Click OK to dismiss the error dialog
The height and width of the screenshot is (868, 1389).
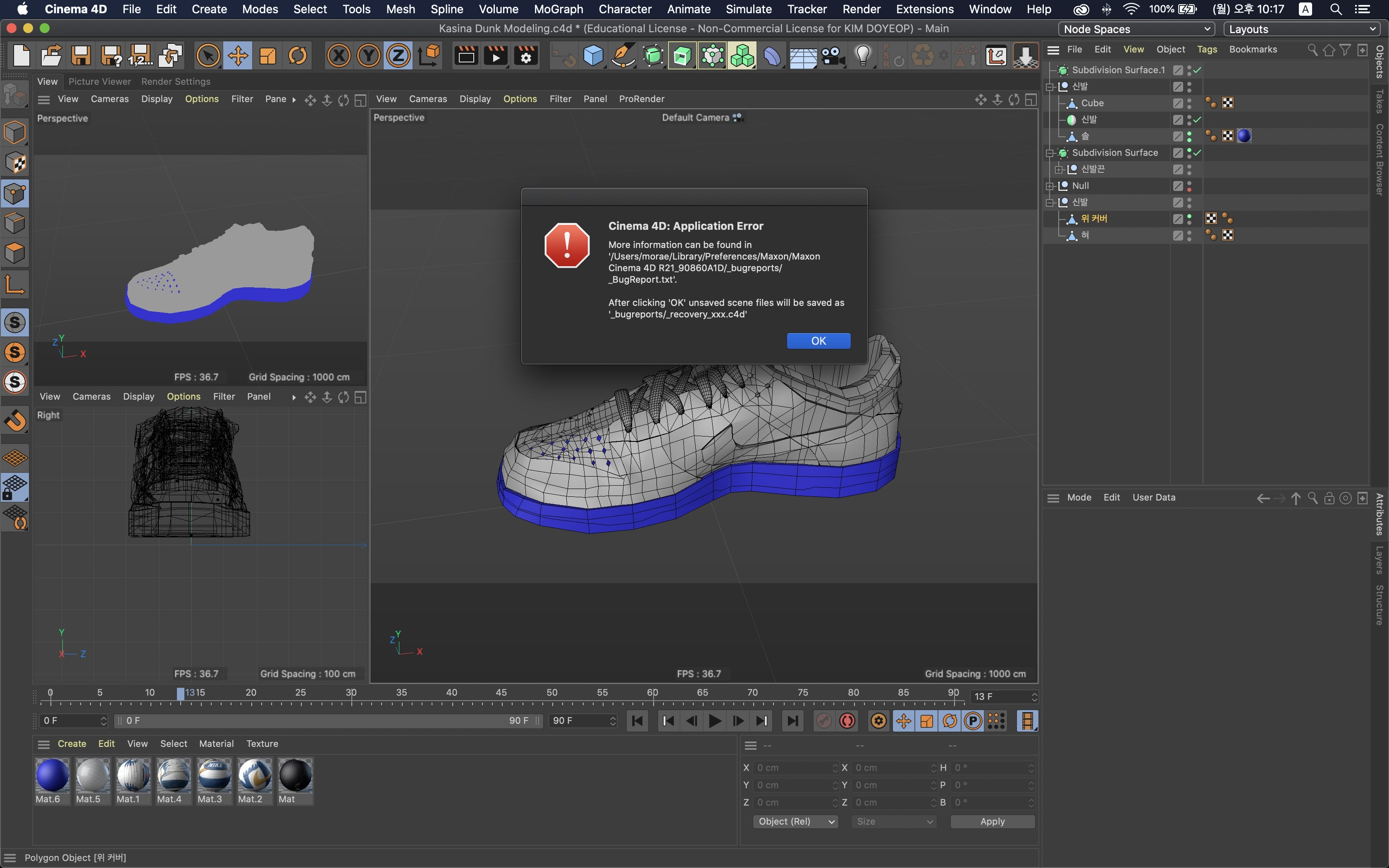[818, 340]
